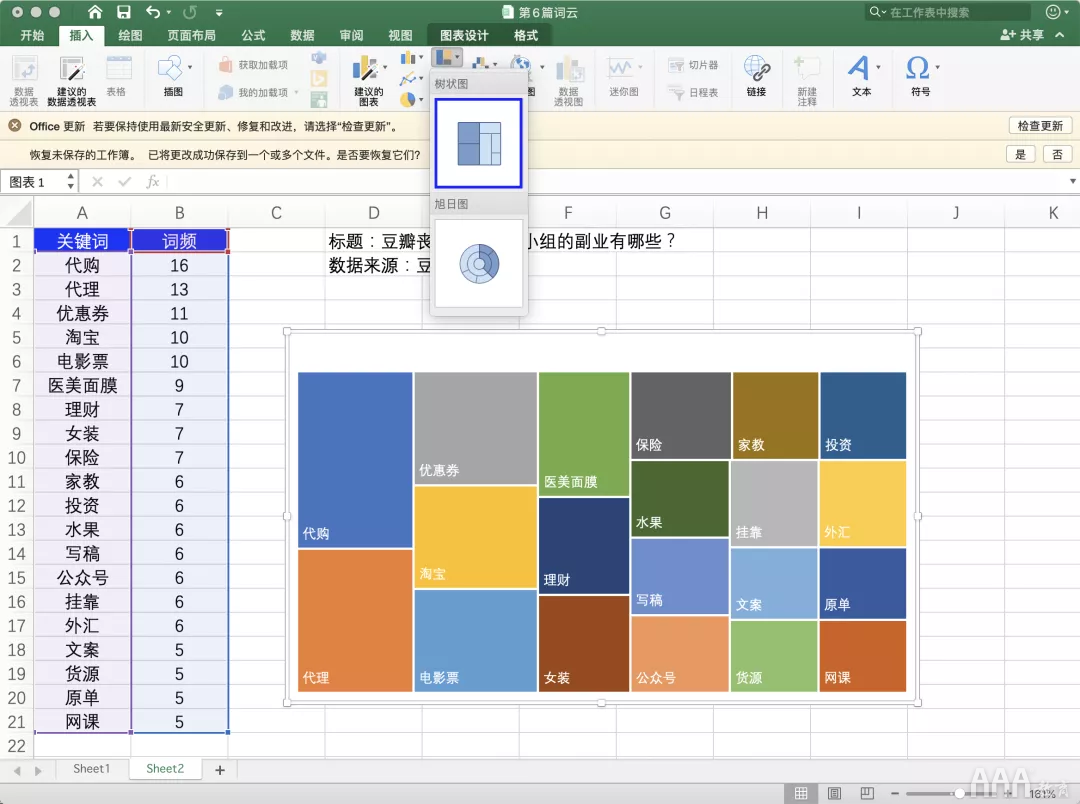The width and height of the screenshot is (1080, 804).
Task: Click Get Add-ins (获取加载项)
Action: tap(253, 65)
